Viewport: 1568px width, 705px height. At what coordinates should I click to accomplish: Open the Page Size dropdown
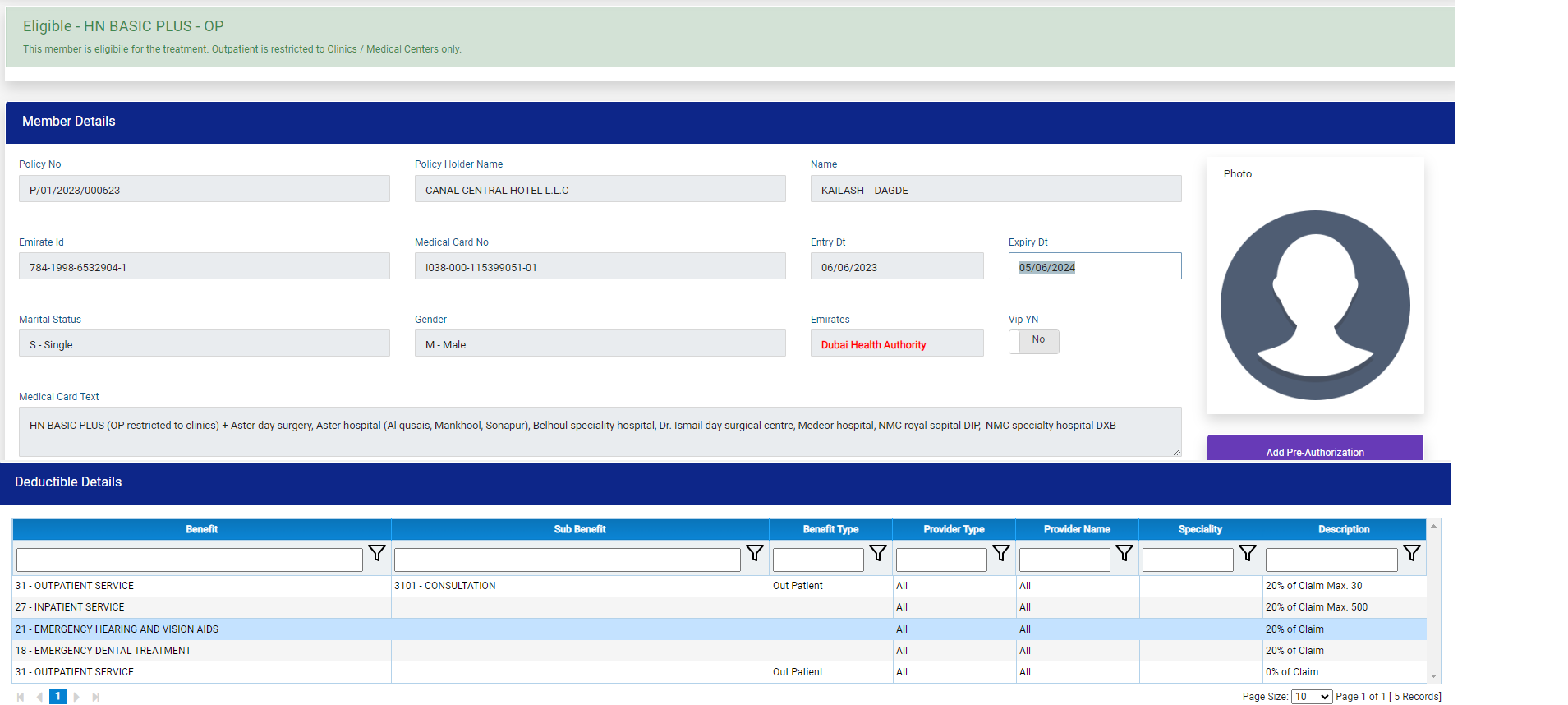(1311, 697)
